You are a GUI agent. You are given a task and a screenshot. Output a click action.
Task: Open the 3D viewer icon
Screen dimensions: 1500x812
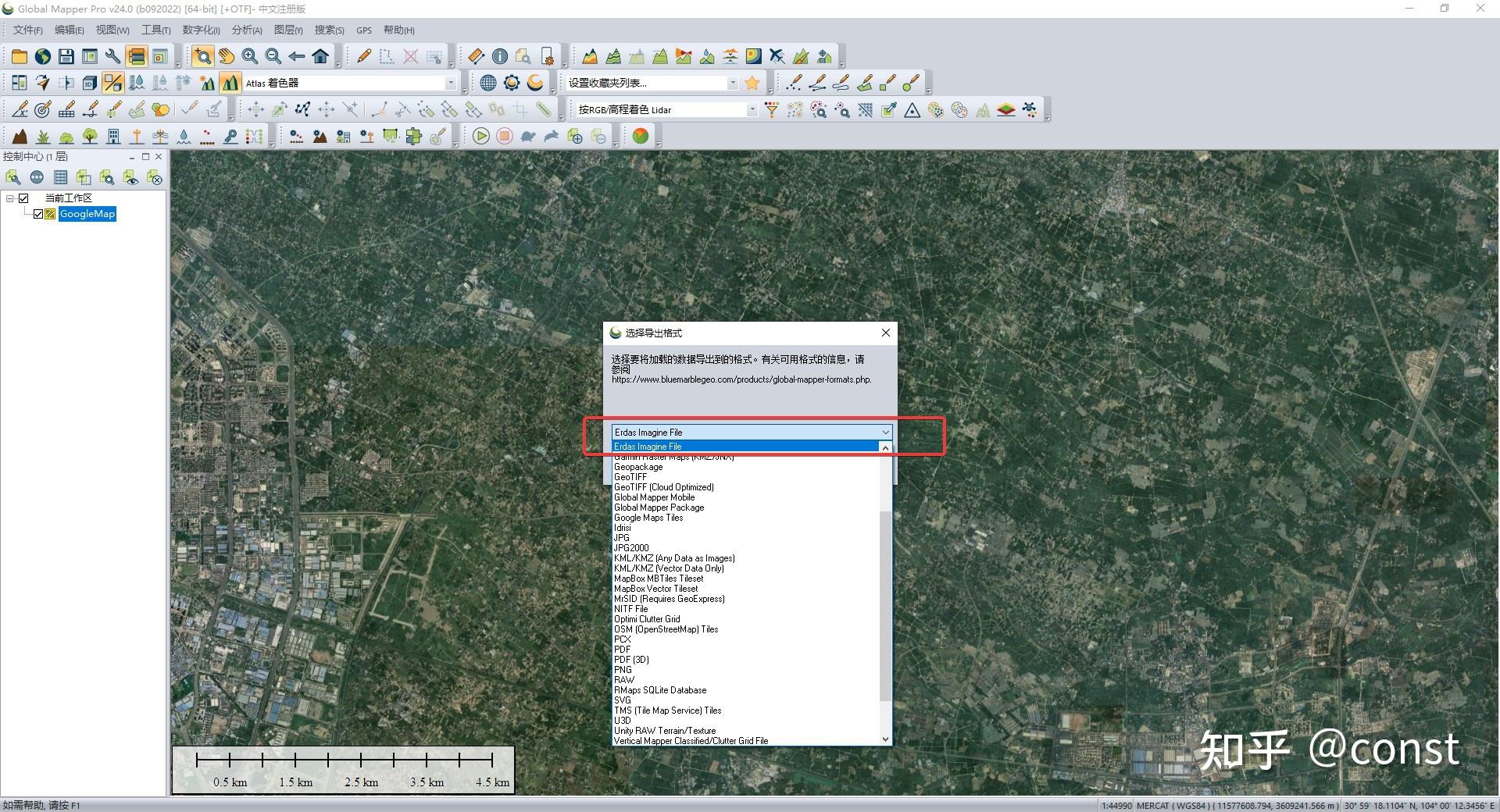90,83
